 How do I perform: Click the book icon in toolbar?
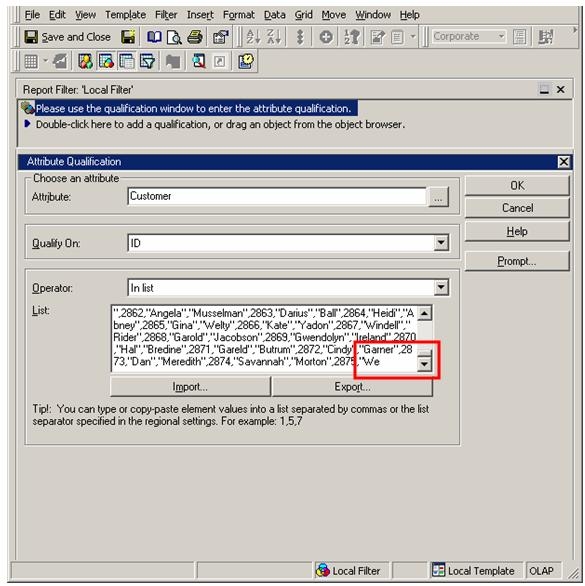pos(154,37)
